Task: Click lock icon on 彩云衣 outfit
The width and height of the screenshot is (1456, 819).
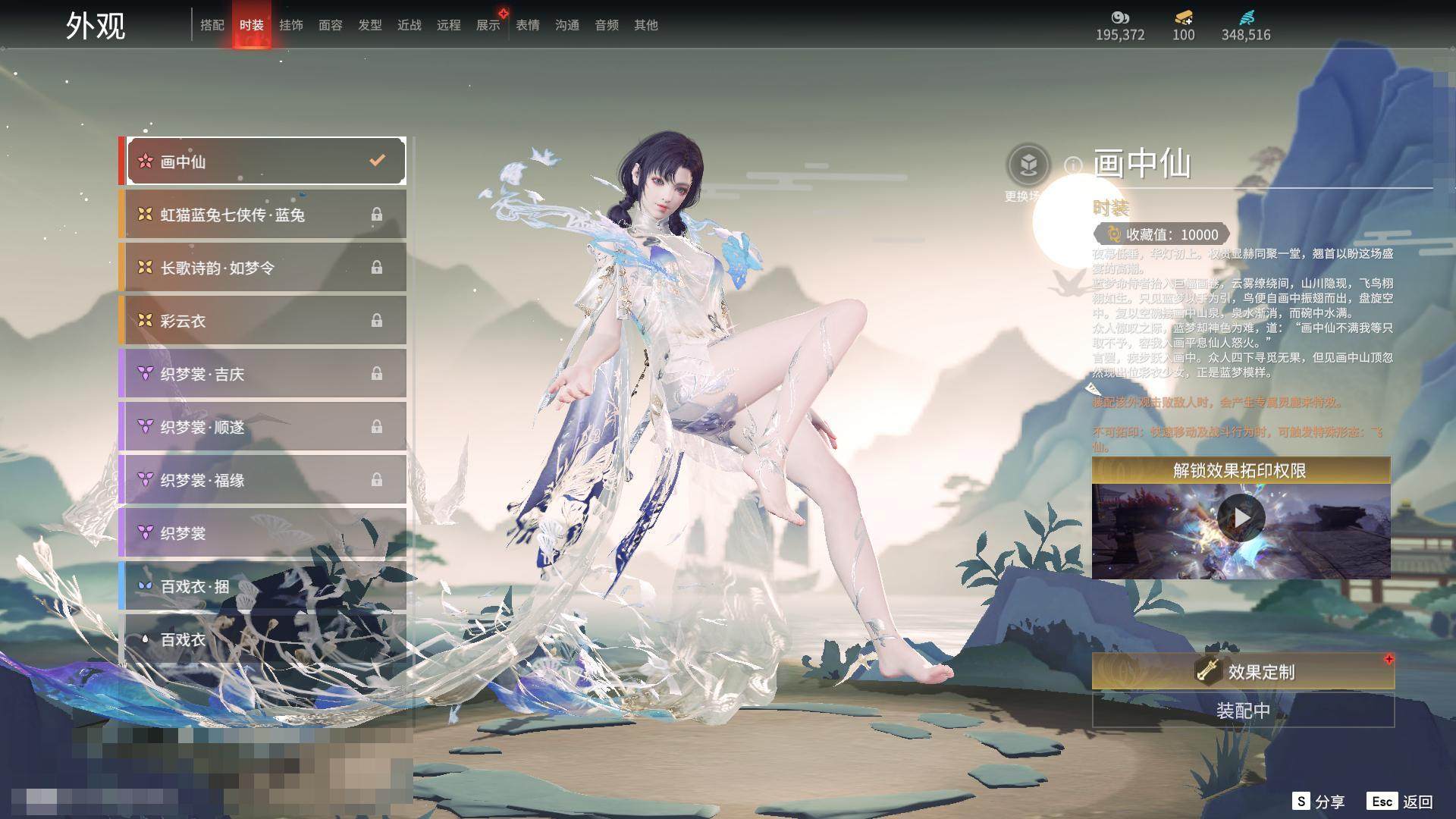Action: pyautogui.click(x=376, y=321)
